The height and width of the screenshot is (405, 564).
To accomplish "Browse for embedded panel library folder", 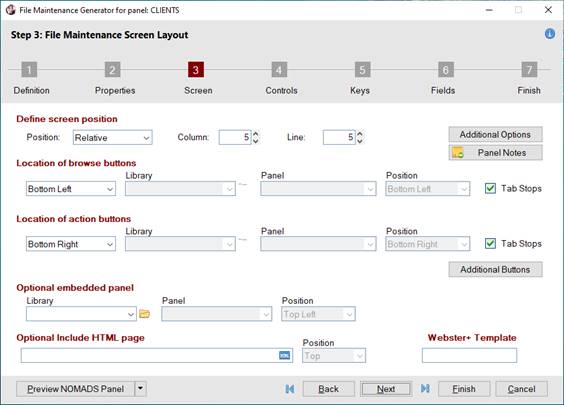I will [x=145, y=314].
